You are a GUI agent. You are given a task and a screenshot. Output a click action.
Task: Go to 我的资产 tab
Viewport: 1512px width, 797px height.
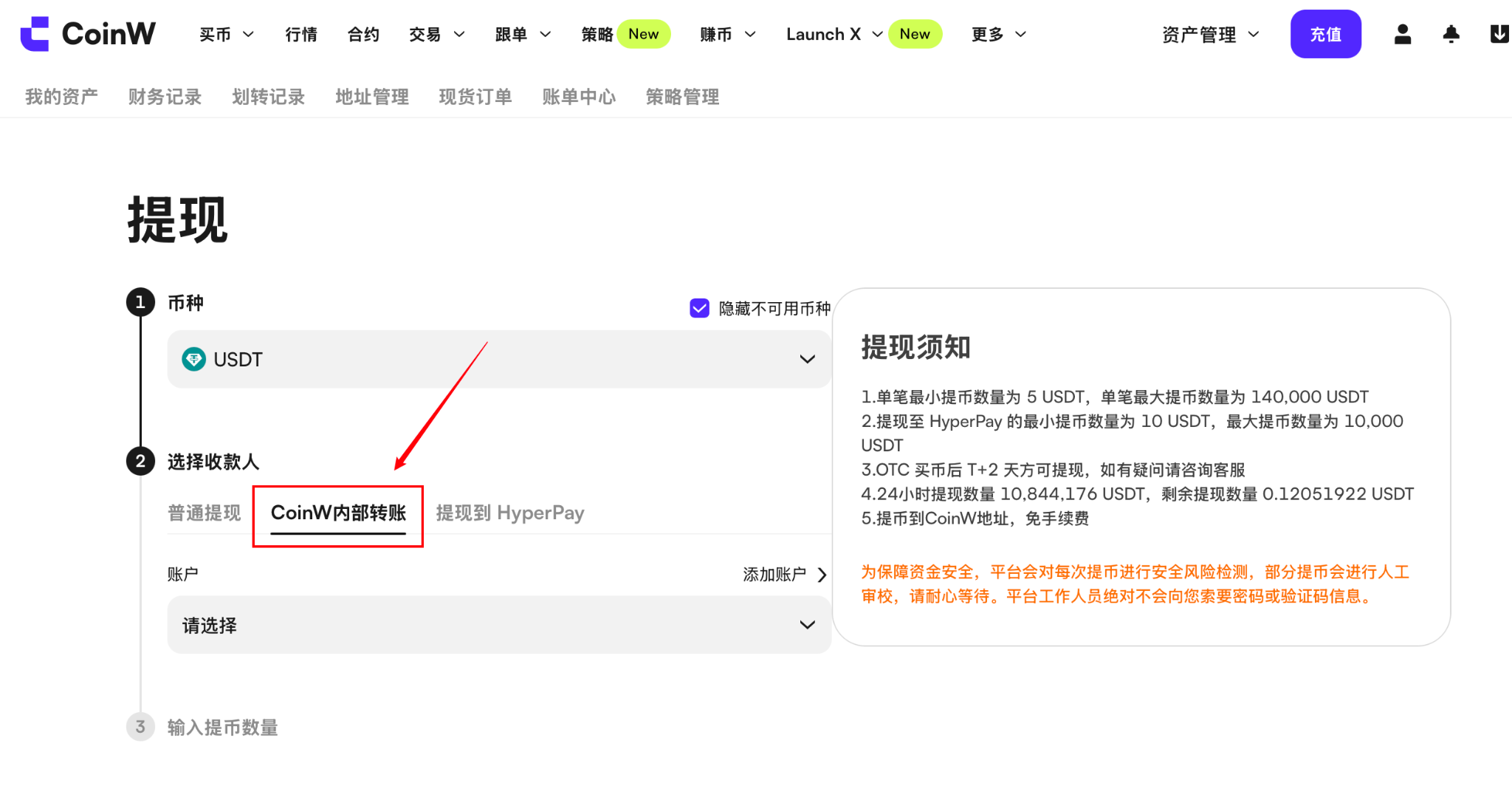click(x=61, y=97)
